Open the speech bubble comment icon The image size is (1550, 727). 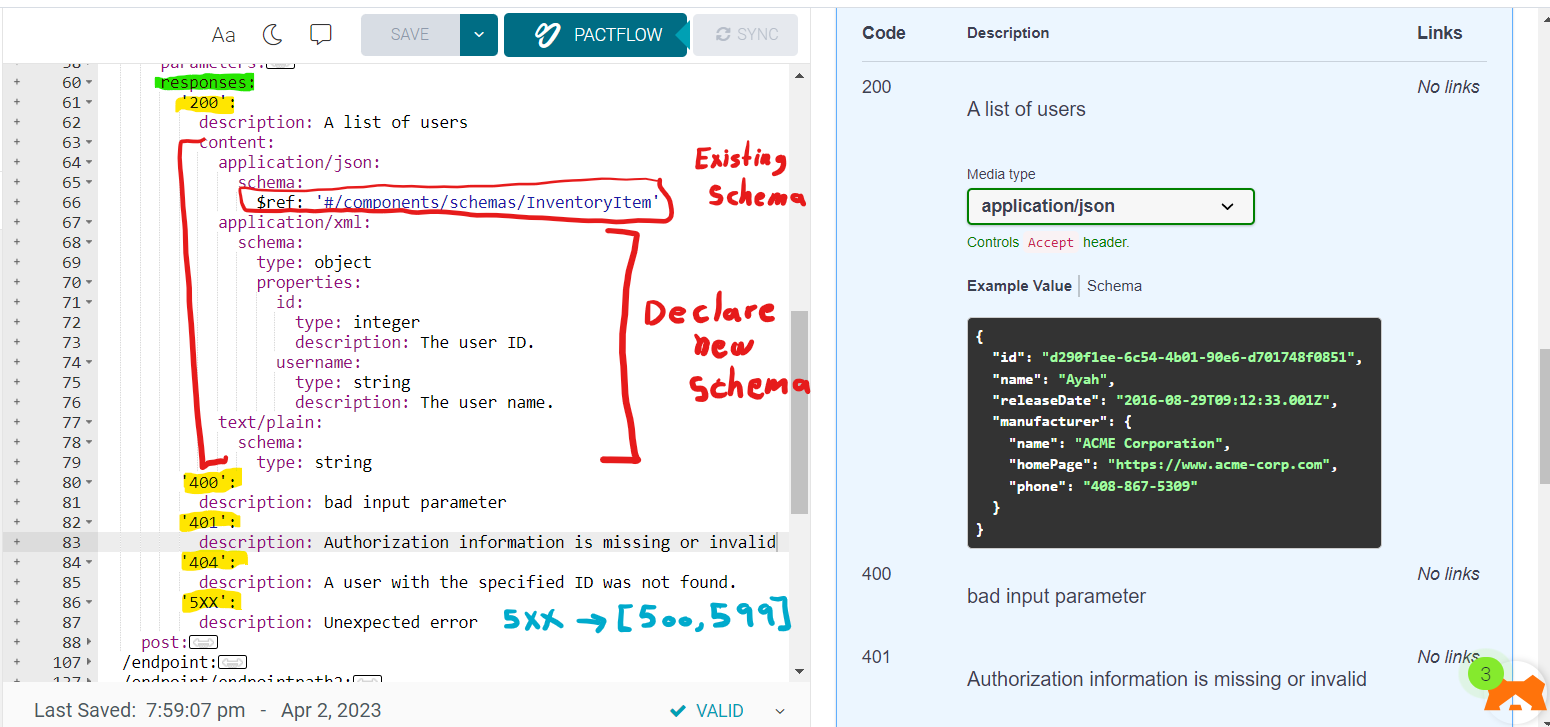(320, 34)
